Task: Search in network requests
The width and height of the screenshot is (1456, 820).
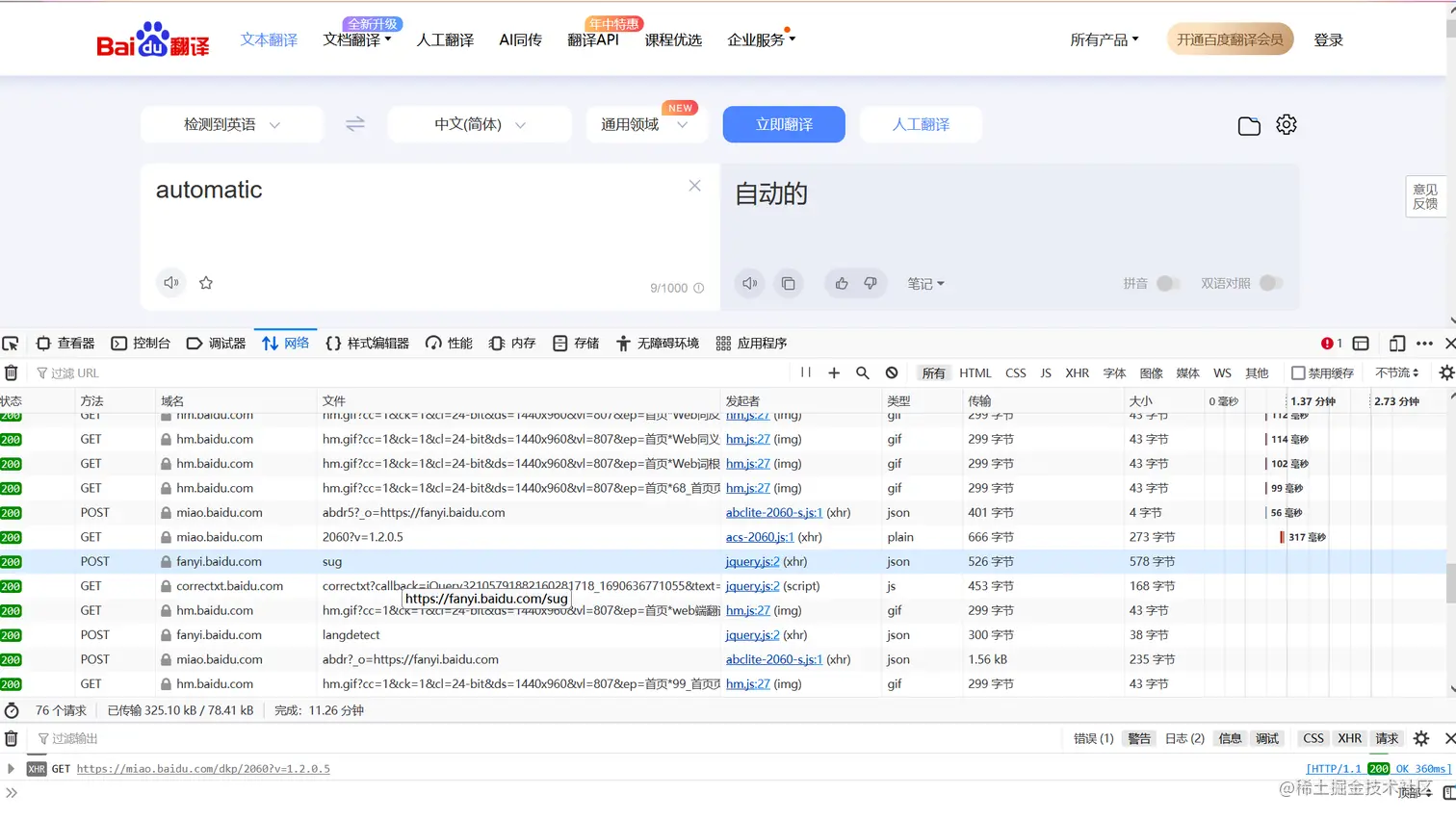Action: coord(863,372)
